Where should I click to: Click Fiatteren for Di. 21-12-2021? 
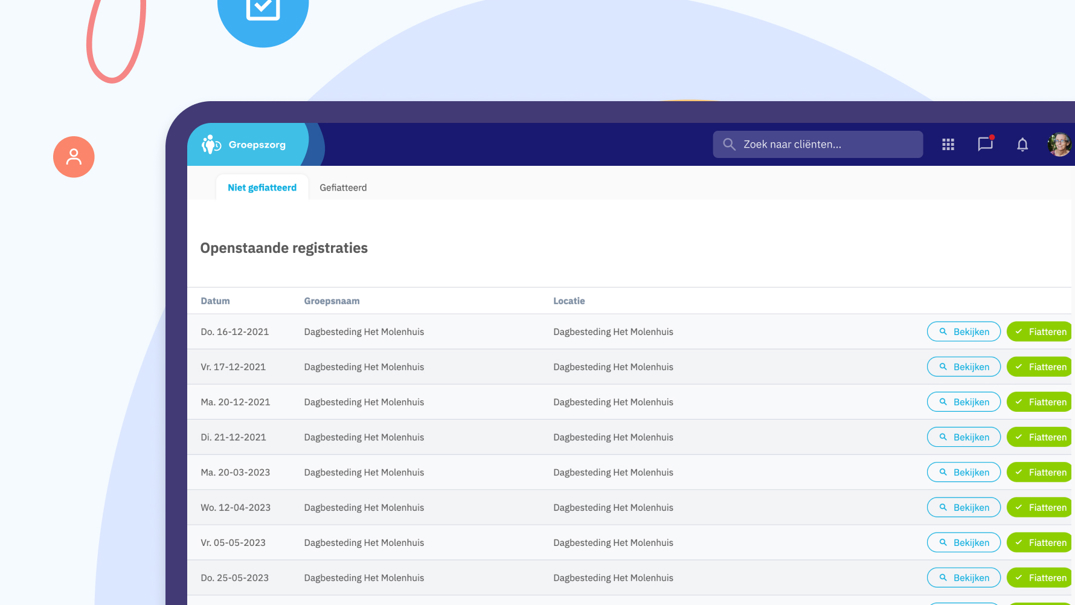click(1039, 437)
